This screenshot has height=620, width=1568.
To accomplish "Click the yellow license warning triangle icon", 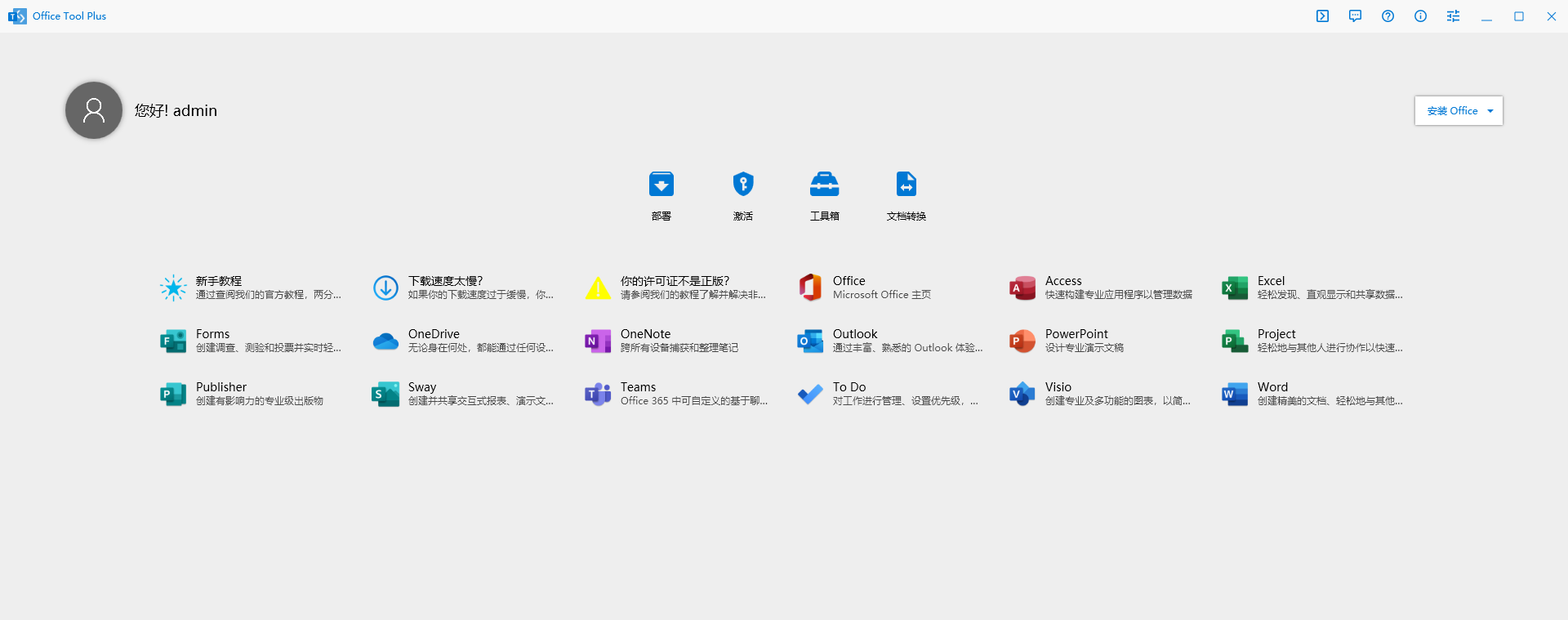I will 598,288.
